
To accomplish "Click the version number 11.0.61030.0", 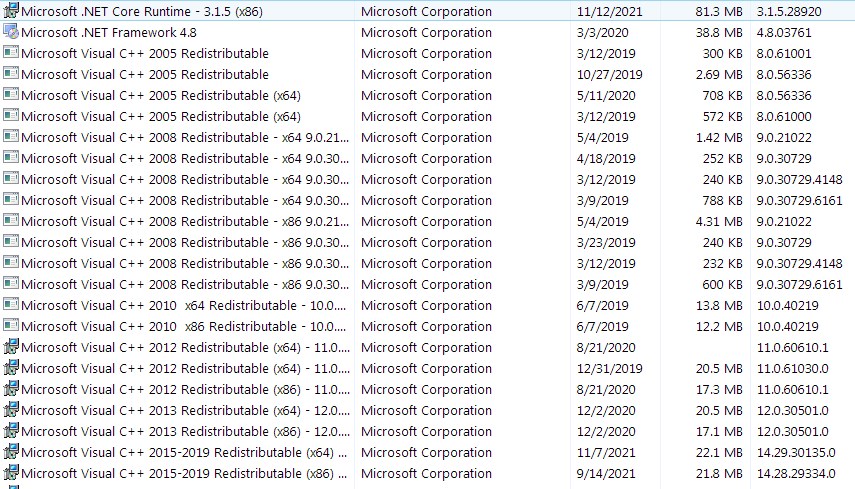I will [x=792, y=369].
